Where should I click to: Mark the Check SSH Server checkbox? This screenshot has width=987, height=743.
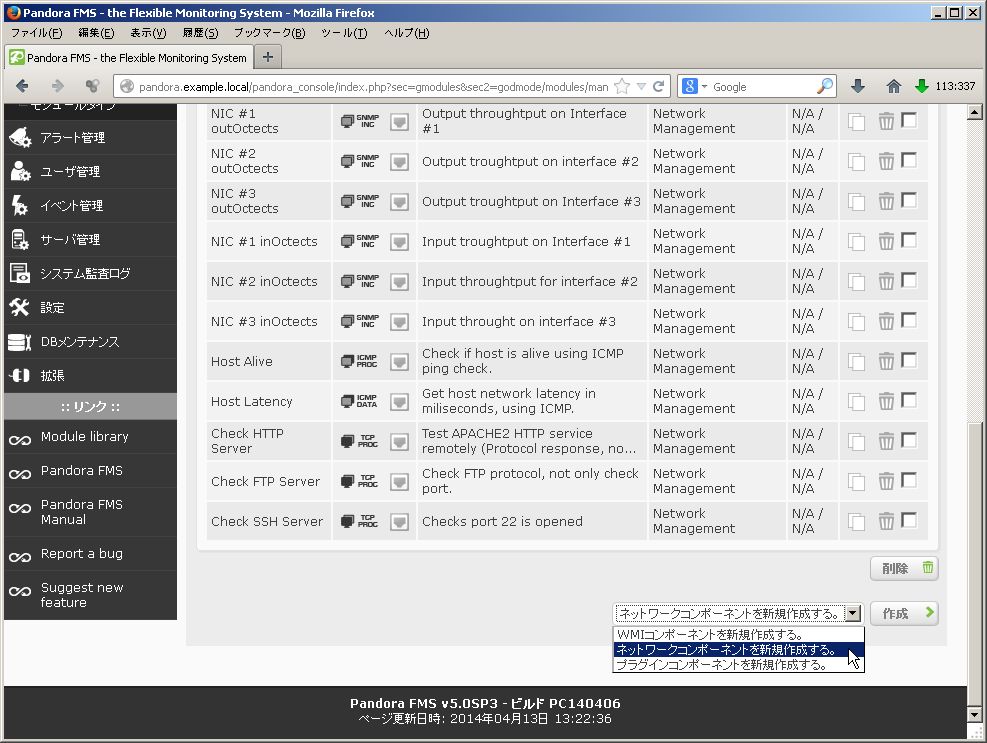click(x=908, y=519)
